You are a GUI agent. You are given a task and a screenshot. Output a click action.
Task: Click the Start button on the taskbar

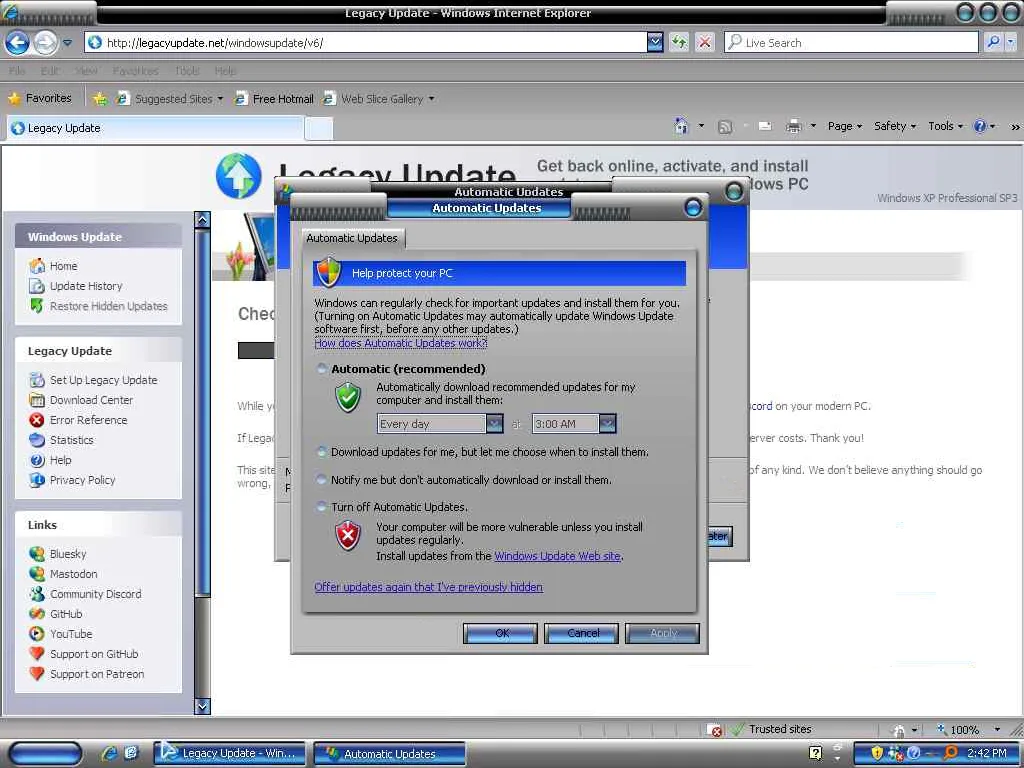point(45,754)
